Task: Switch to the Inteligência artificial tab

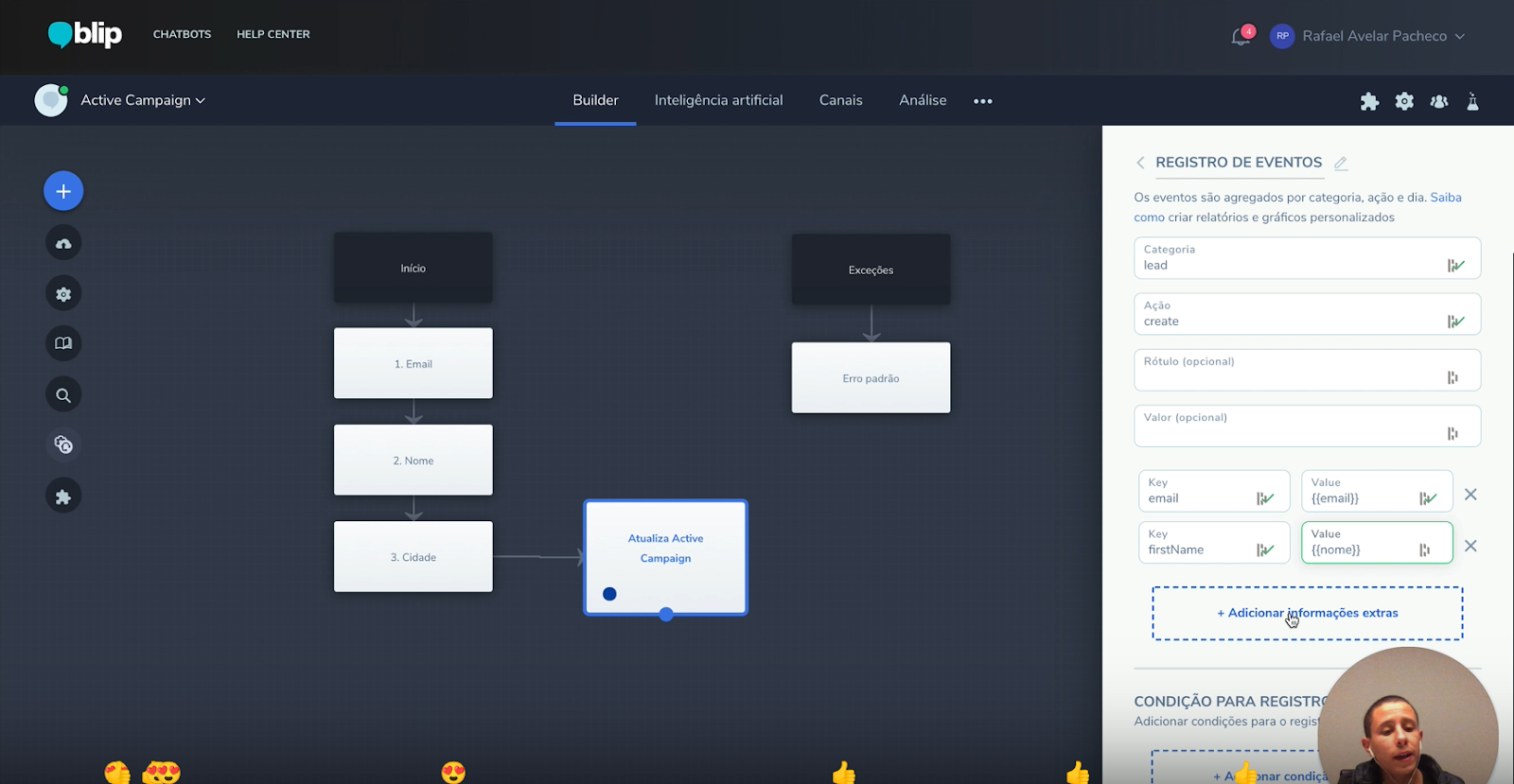Action: point(718,100)
